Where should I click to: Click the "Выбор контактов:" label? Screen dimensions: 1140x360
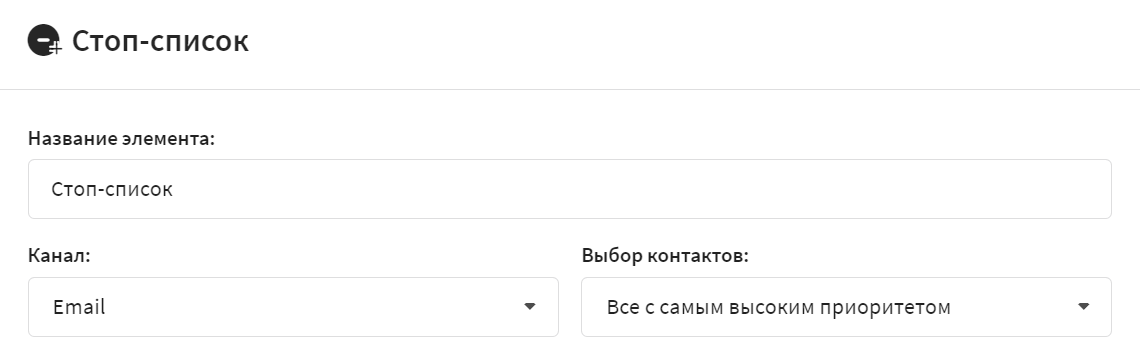[x=665, y=256]
